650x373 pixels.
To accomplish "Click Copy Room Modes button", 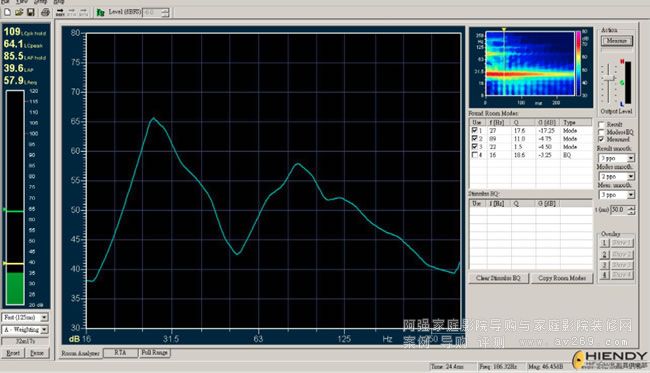I will 562,278.
